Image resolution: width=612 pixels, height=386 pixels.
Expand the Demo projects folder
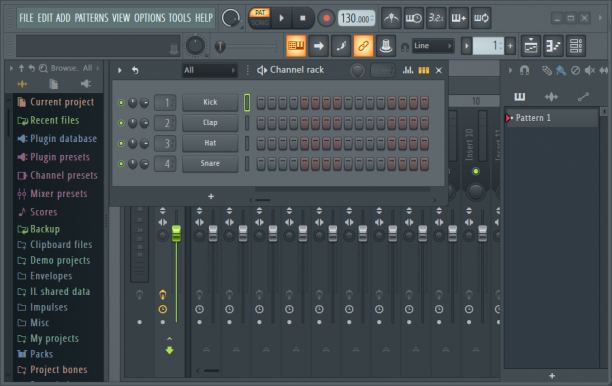click(x=54, y=260)
